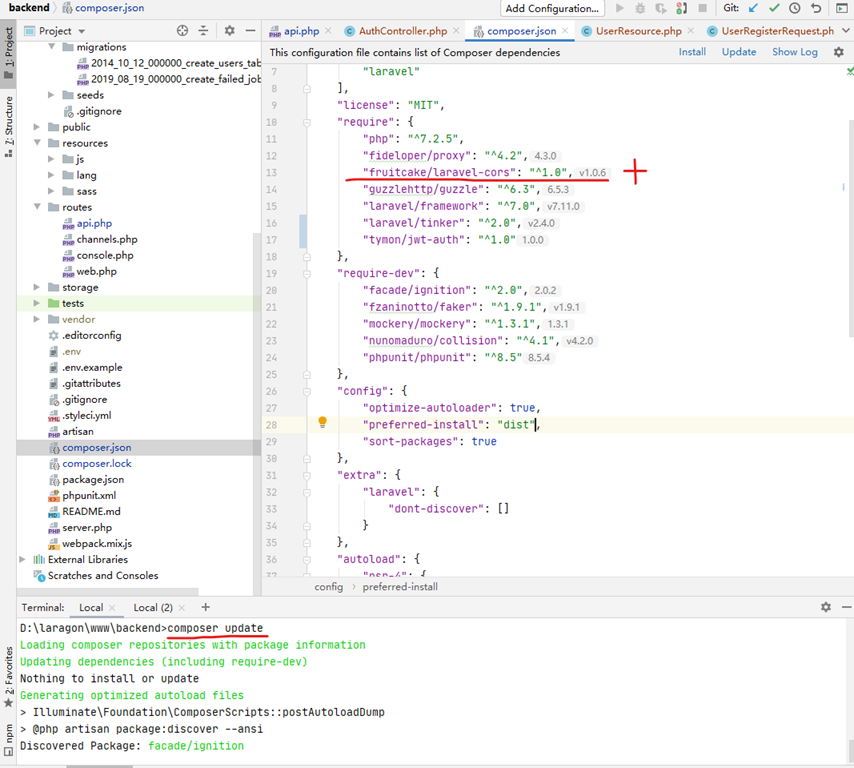Click the Add Configuration button
The width and height of the screenshot is (854, 768).
click(x=551, y=8)
